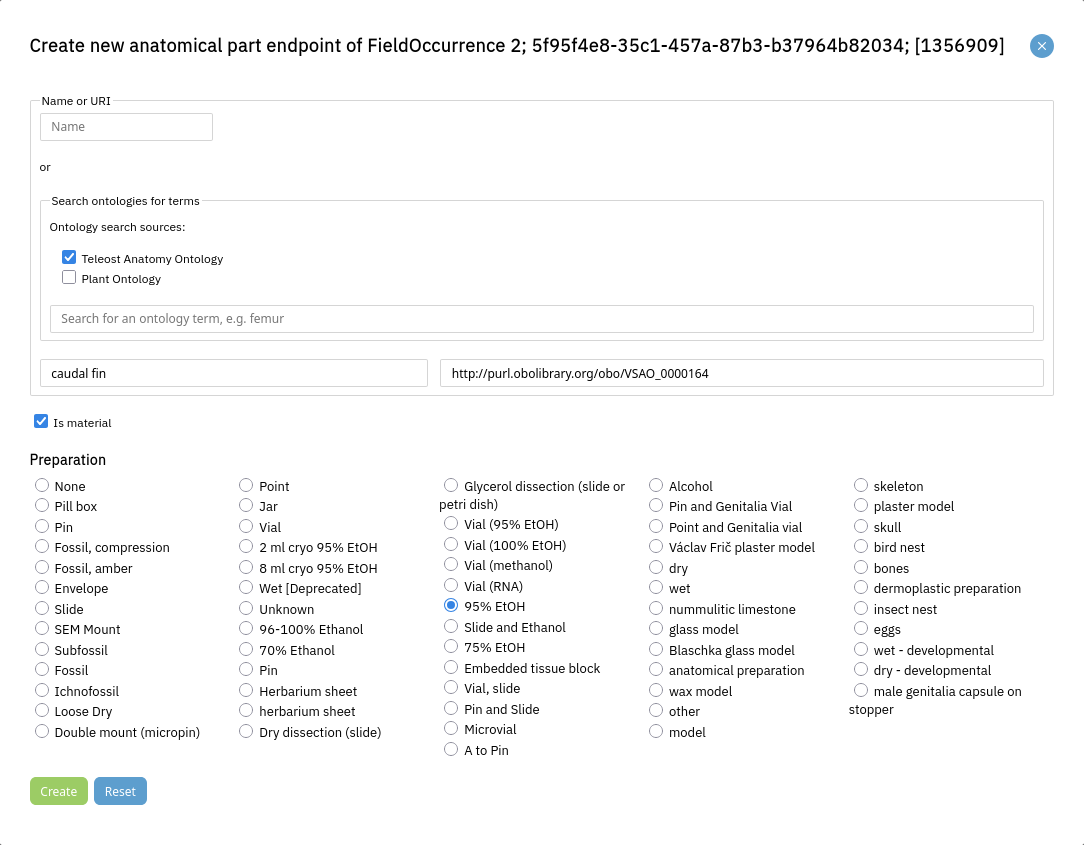This screenshot has width=1084, height=845.
Task: Focus the ontology term search box
Action: coord(541,319)
